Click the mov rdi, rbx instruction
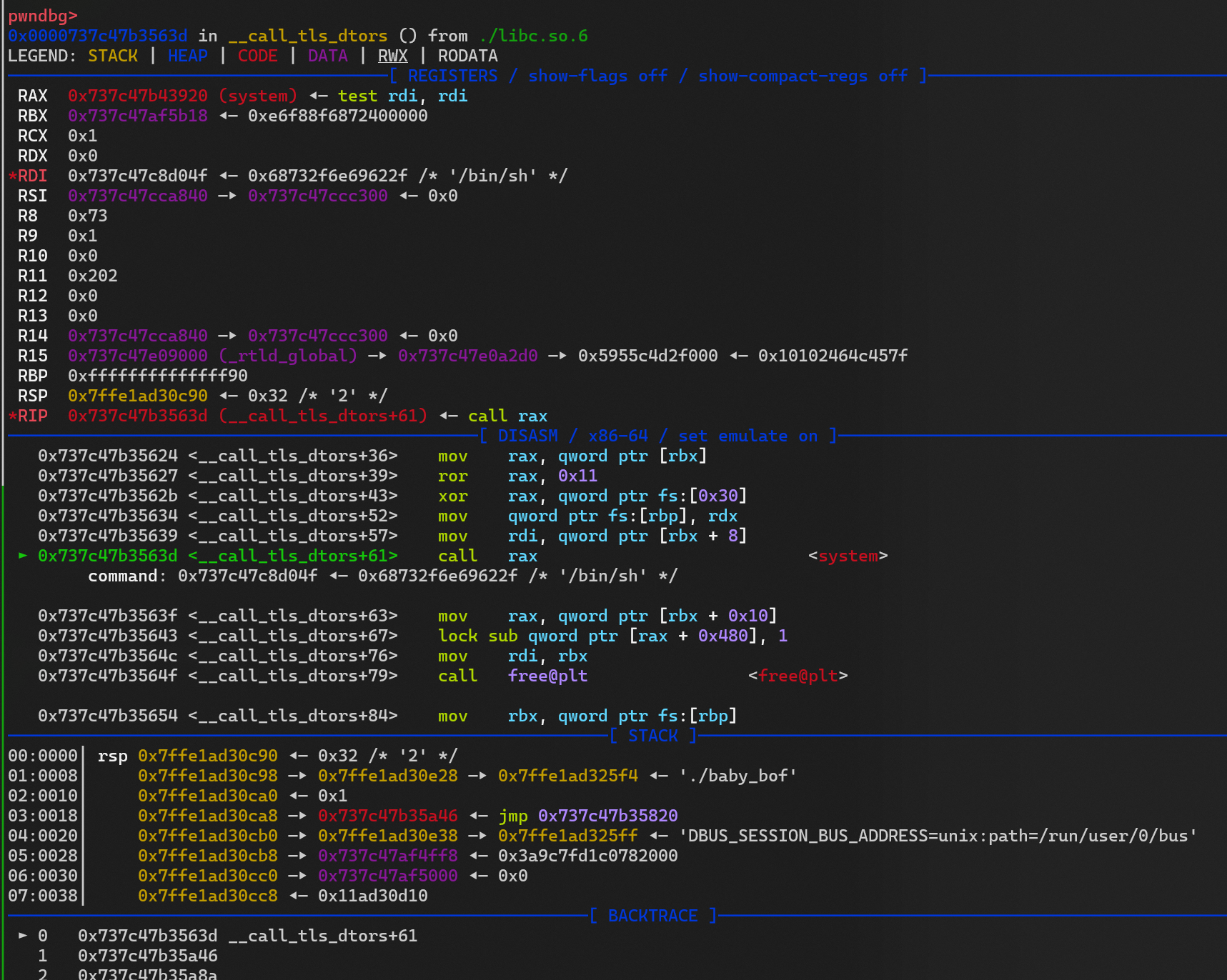Image resolution: width=1227 pixels, height=980 pixels. (512, 656)
